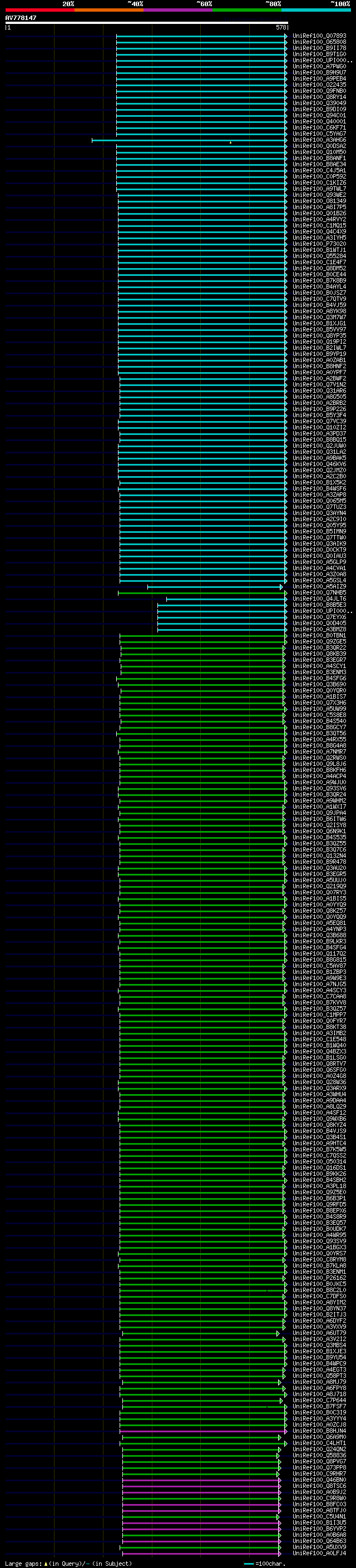Click label UniRef100_C1KIZ6
This screenshot has width=356, height=1568.
pos(319,182)
